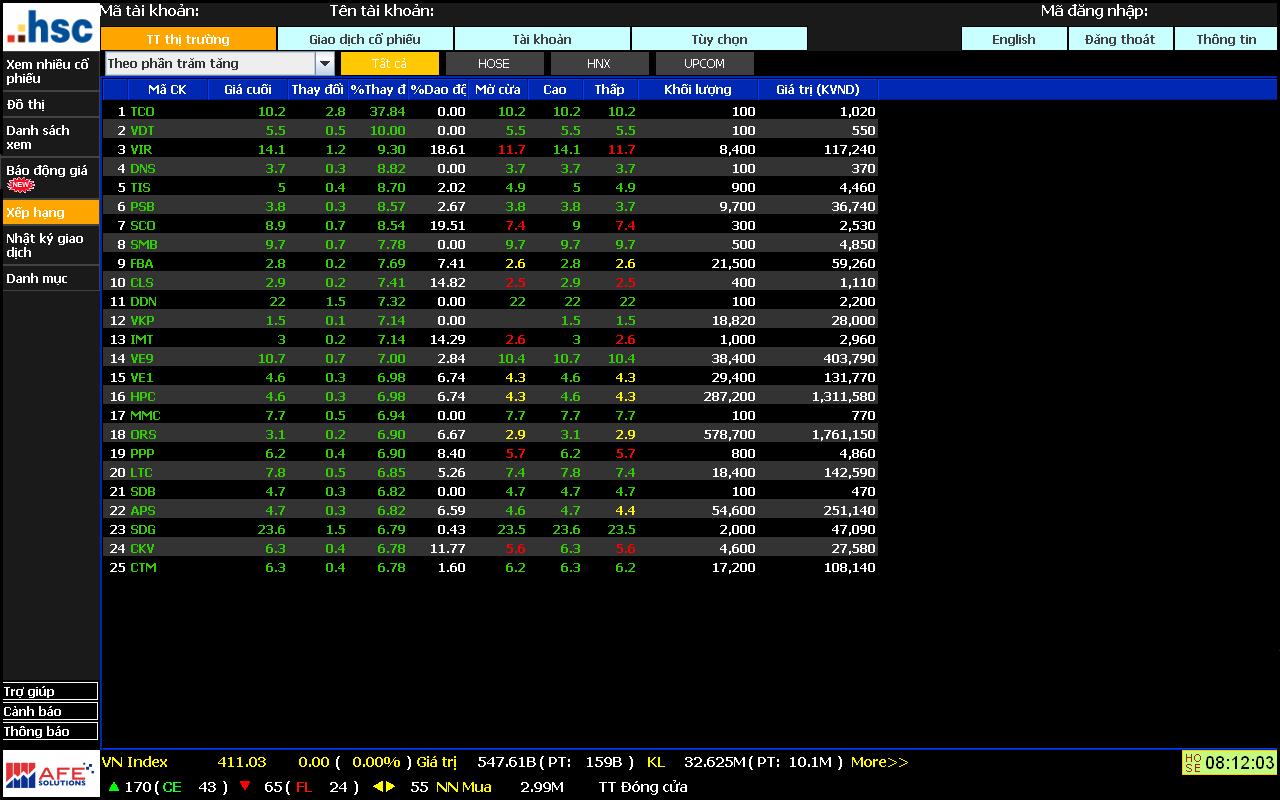
Task: Select stock SCO in the ranking
Action: pos(143,225)
